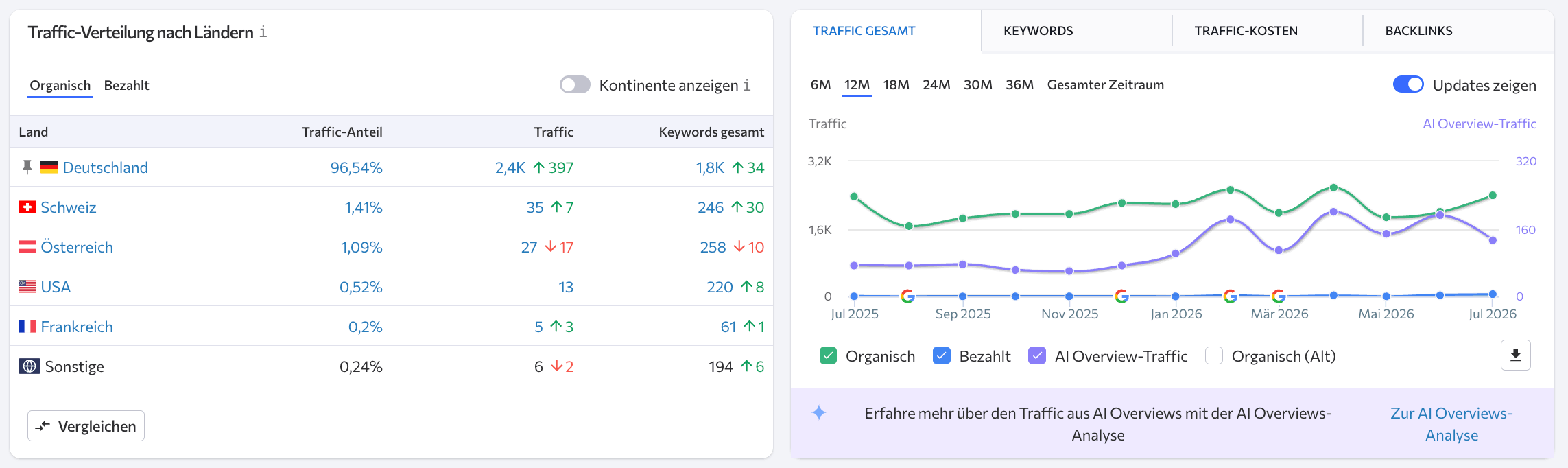Select the 24M time range
Screen dimensions: 1568x468
coord(937,85)
